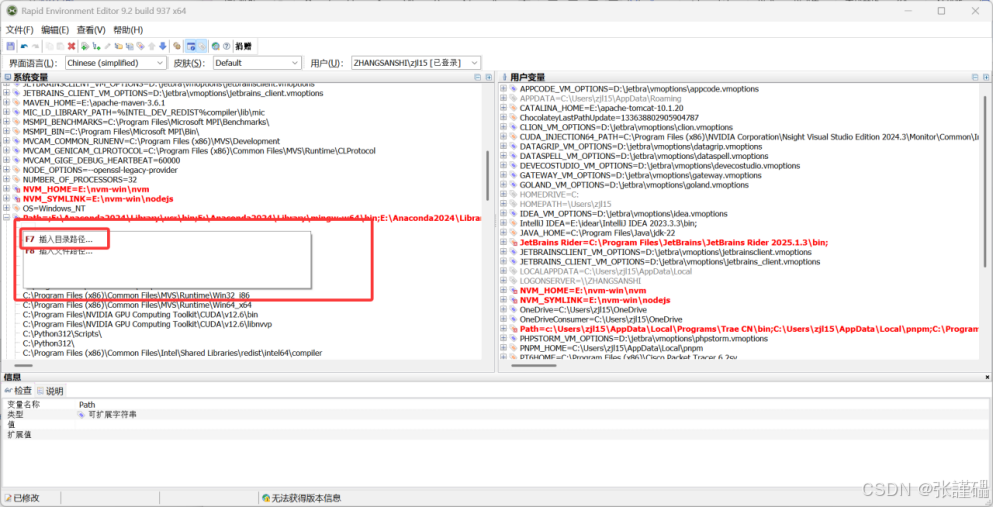Open the 皮肤 Default dropdown
993x507 pixels.
[256, 63]
